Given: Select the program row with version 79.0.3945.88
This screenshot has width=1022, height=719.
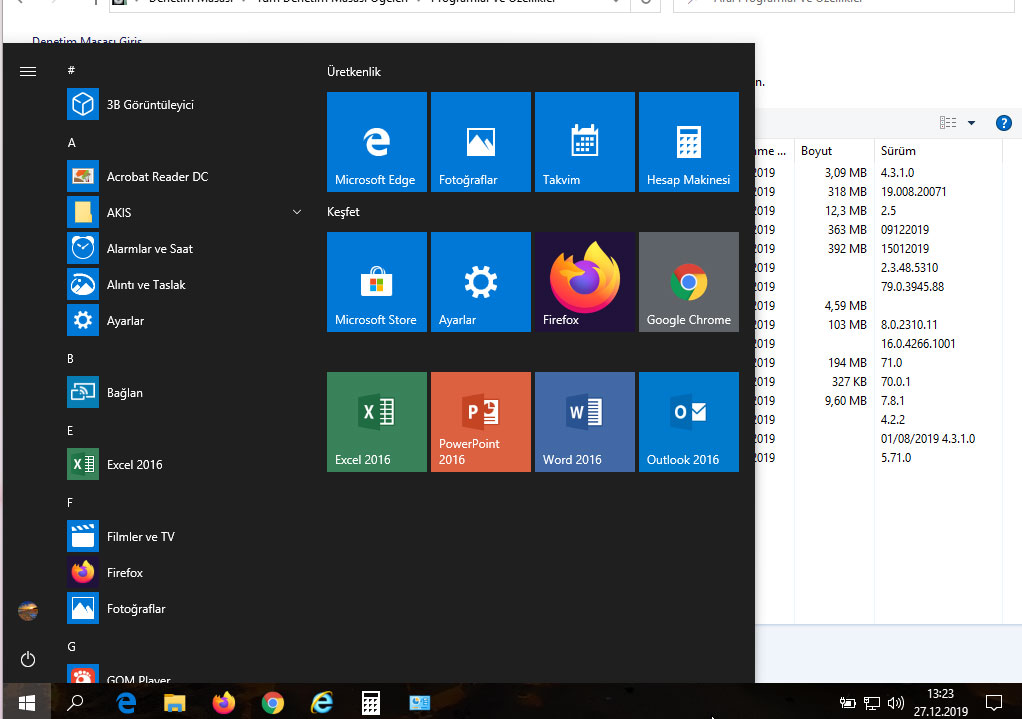Looking at the screenshot, I should click(879, 287).
